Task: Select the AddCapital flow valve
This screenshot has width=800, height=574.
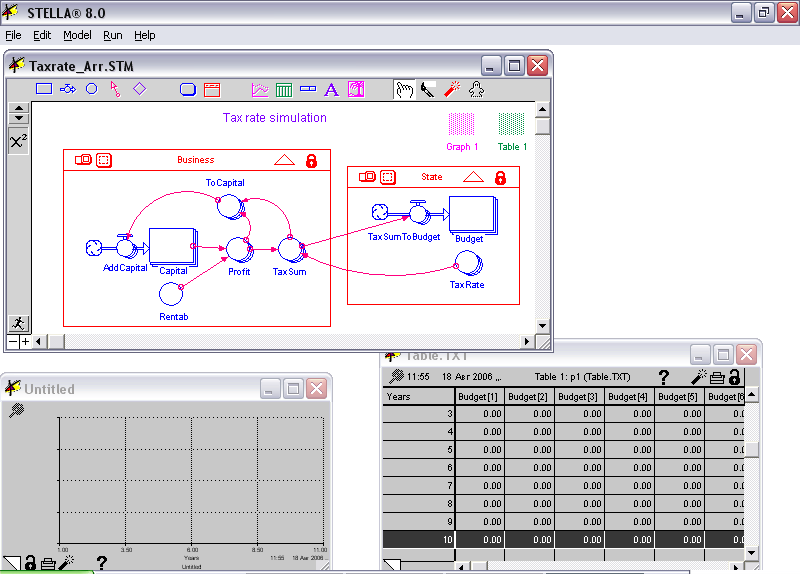Action: pyautogui.click(x=126, y=247)
